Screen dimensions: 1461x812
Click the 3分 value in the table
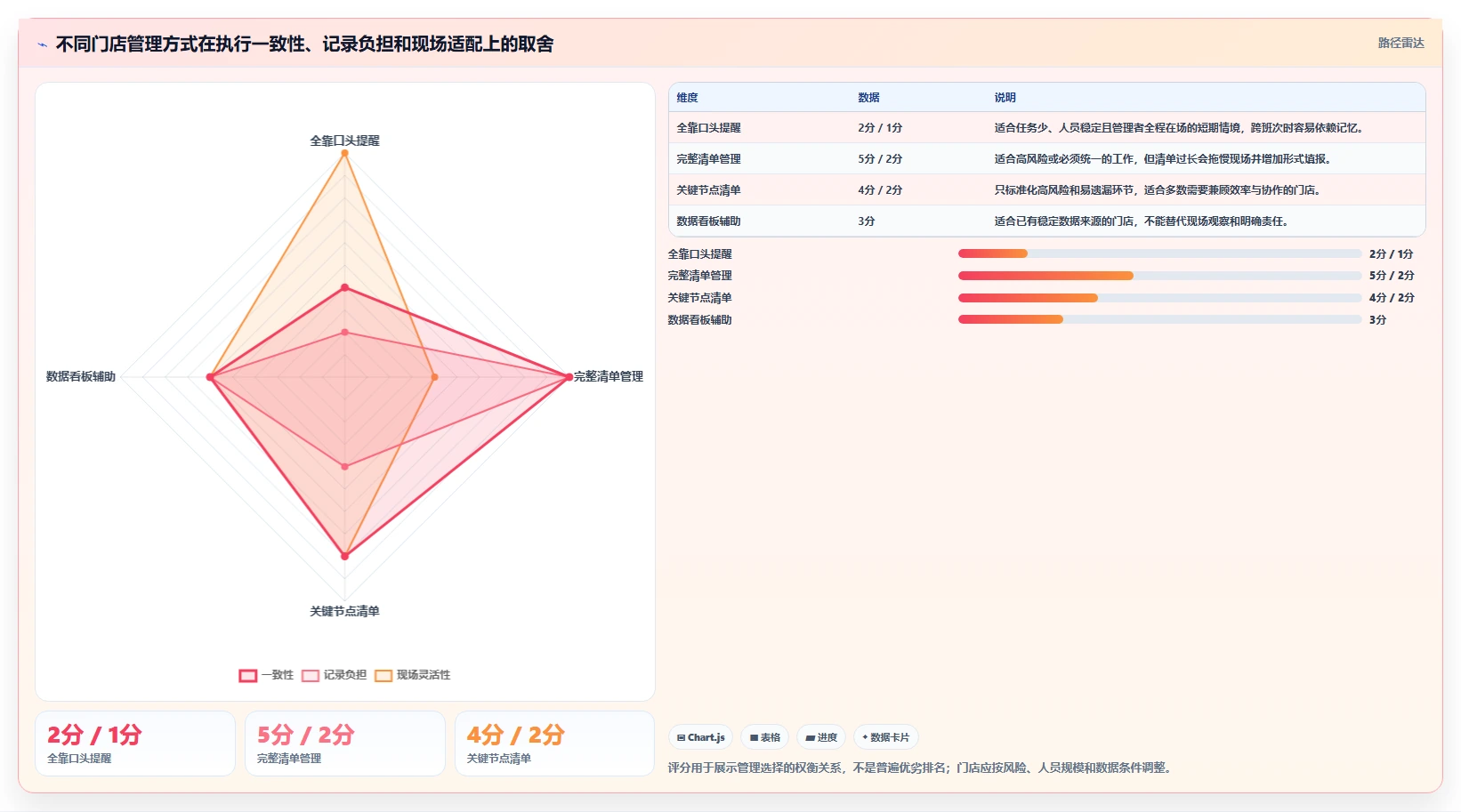[866, 221]
